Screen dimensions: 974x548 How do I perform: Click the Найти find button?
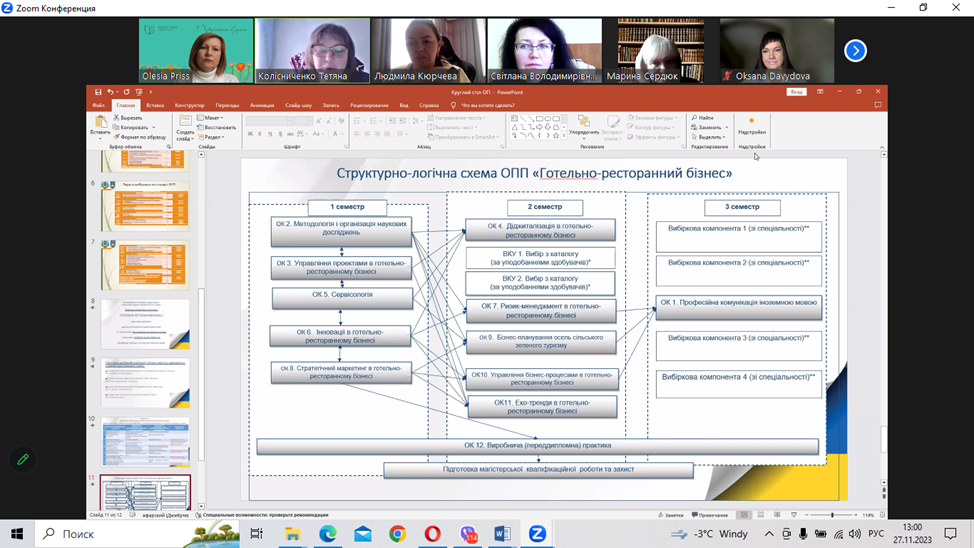pos(705,118)
